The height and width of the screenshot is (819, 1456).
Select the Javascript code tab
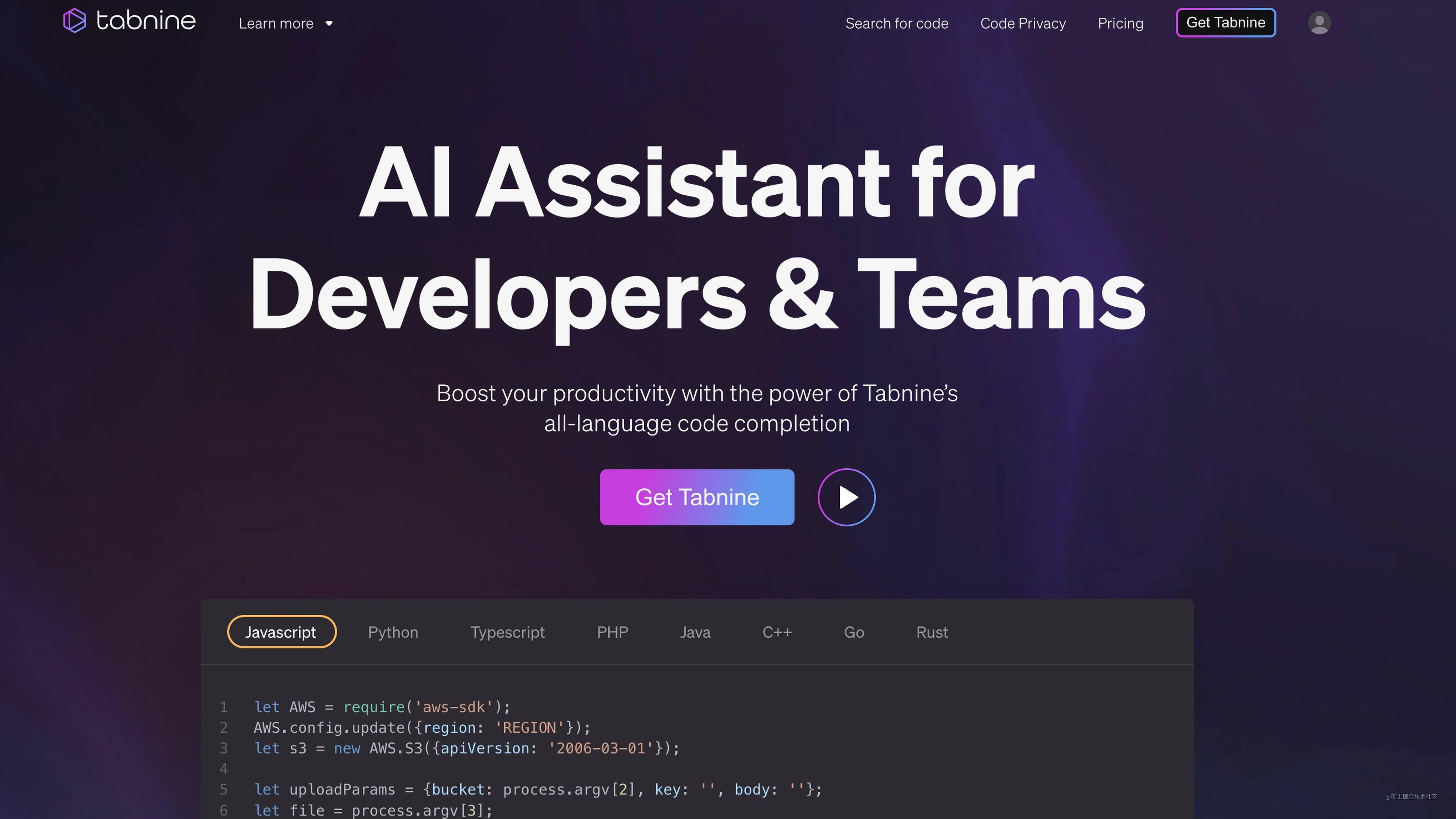(x=281, y=632)
